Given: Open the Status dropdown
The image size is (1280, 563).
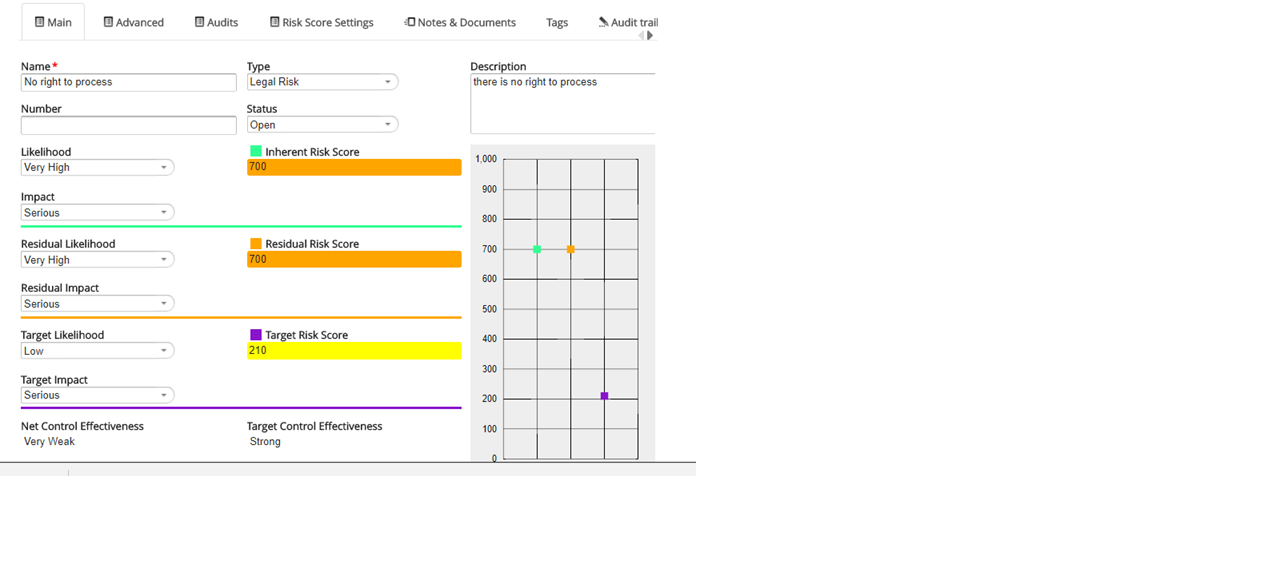Looking at the screenshot, I should click(x=322, y=125).
